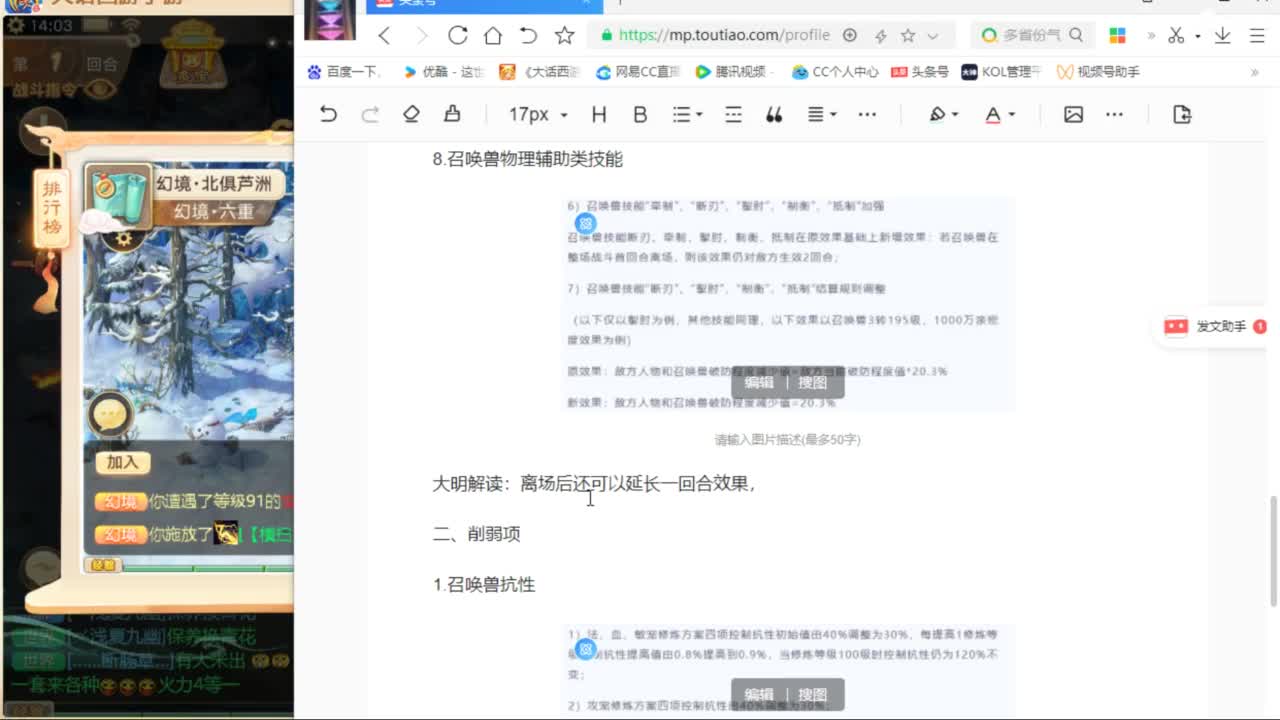
Task: Expand the bookmarks bar overflow chevron
Action: click(1254, 72)
